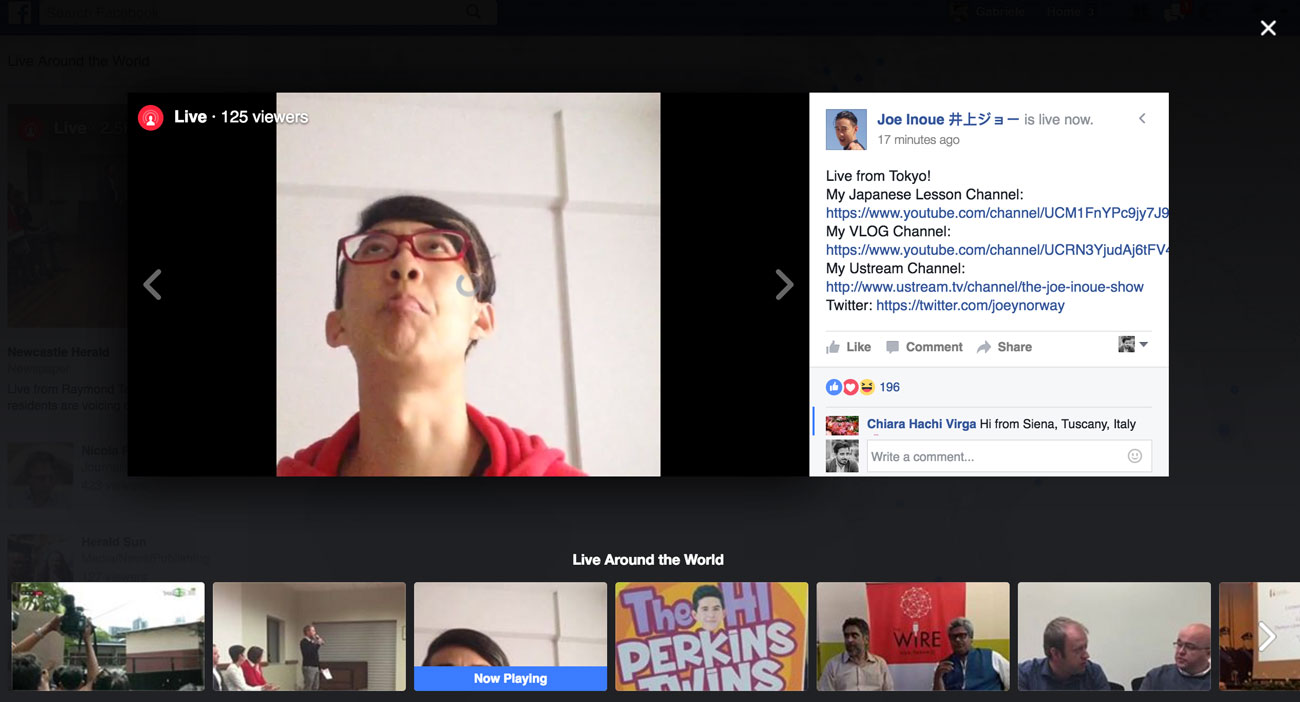Select the Perkins Twins live thumbnail
The image size is (1300, 702).
point(711,636)
